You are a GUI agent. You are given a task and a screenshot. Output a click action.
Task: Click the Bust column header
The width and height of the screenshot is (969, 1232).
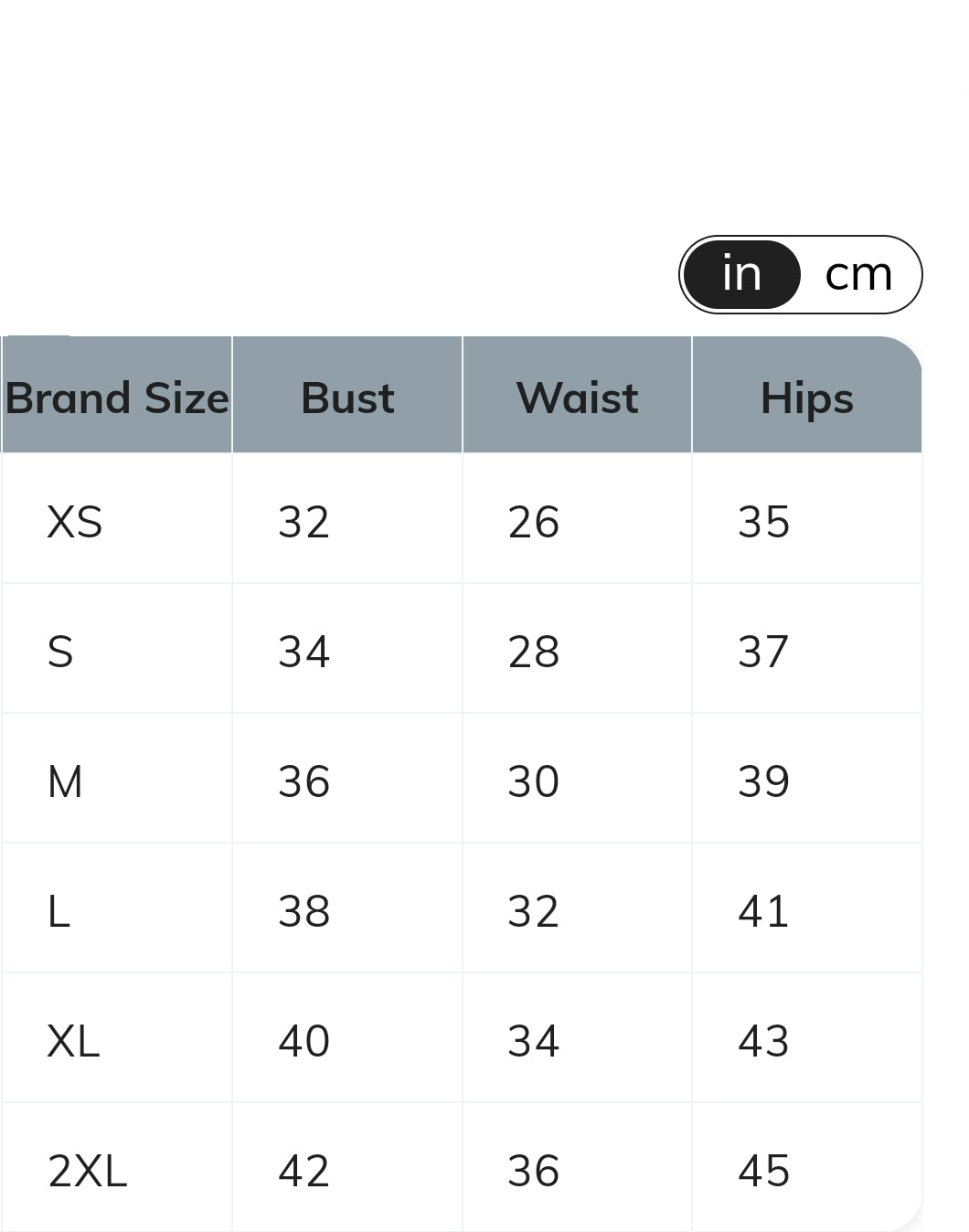pos(347,398)
